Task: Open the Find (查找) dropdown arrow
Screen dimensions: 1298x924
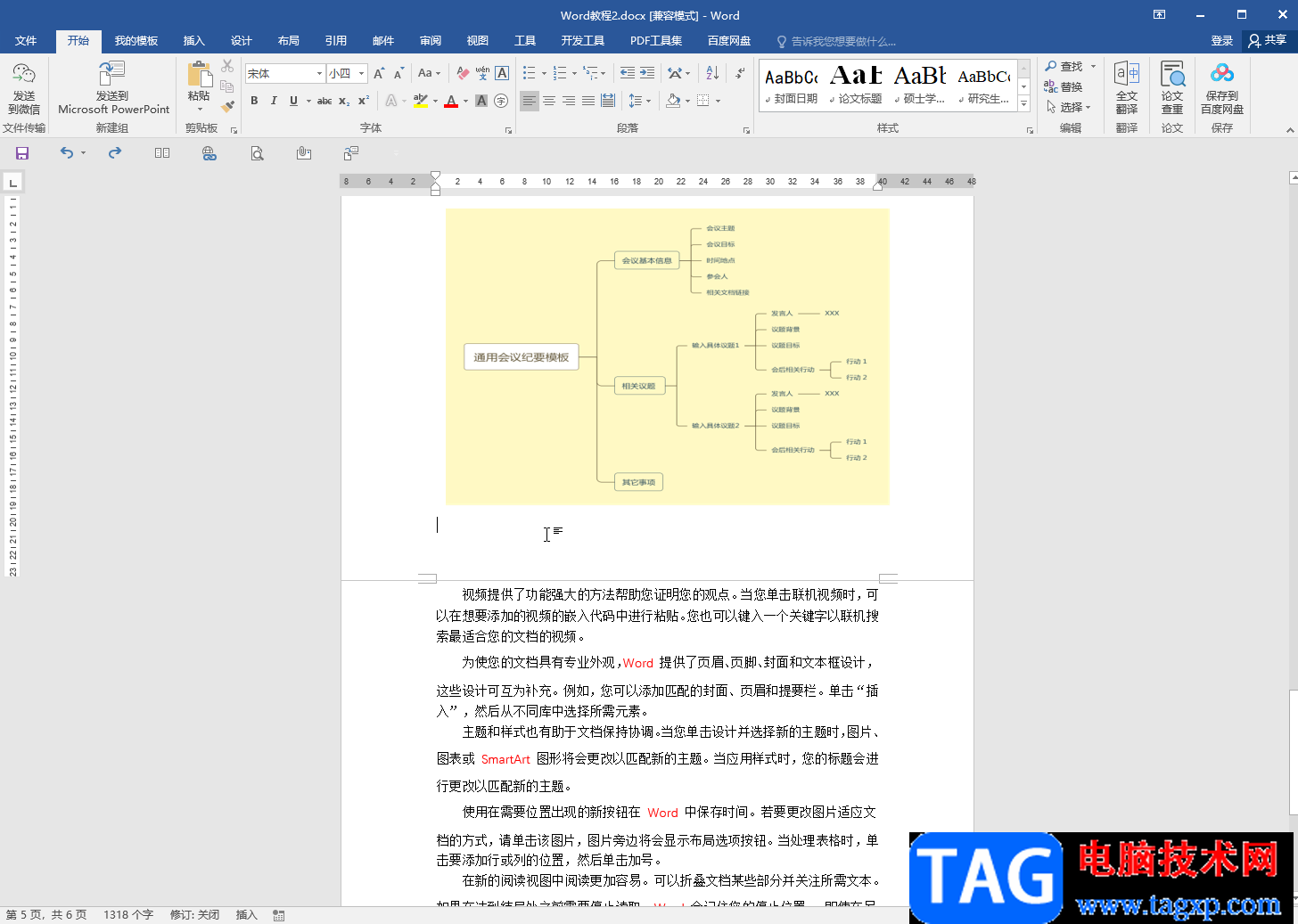Action: coord(1093,67)
